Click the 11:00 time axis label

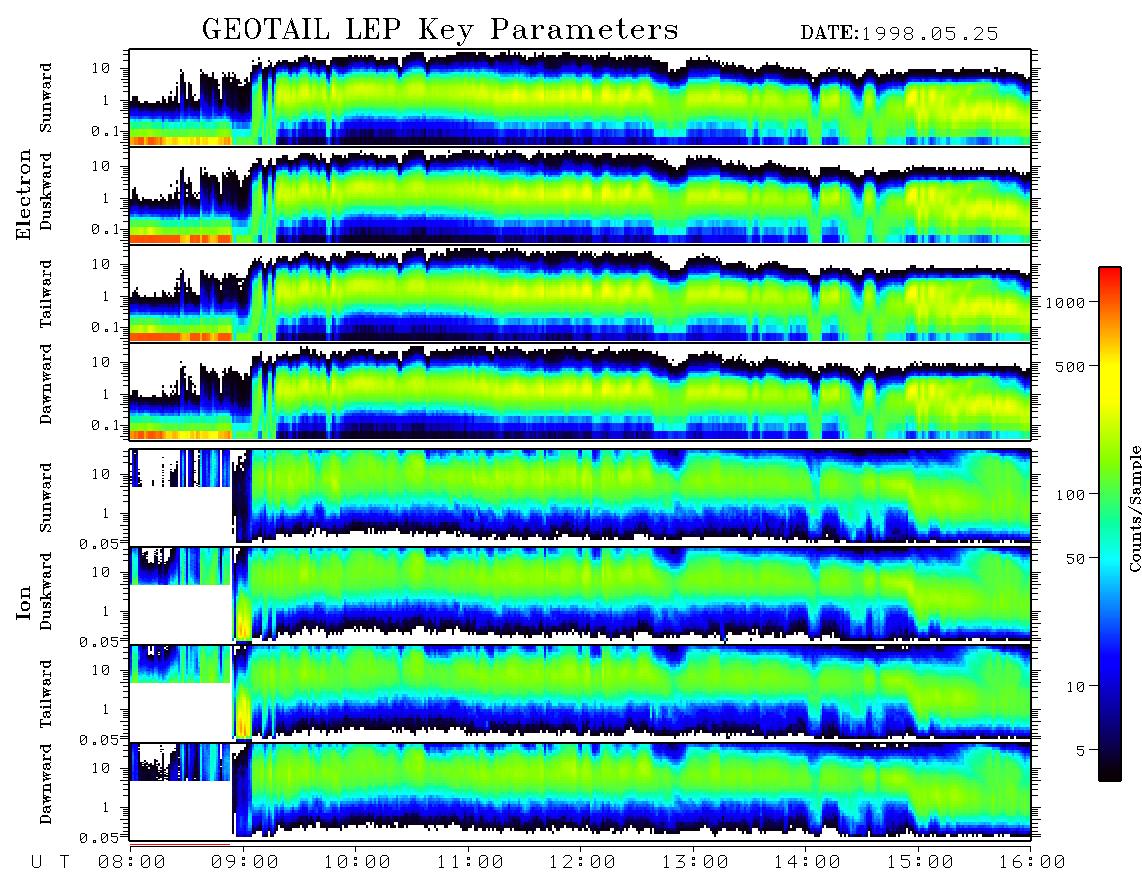pos(470,862)
